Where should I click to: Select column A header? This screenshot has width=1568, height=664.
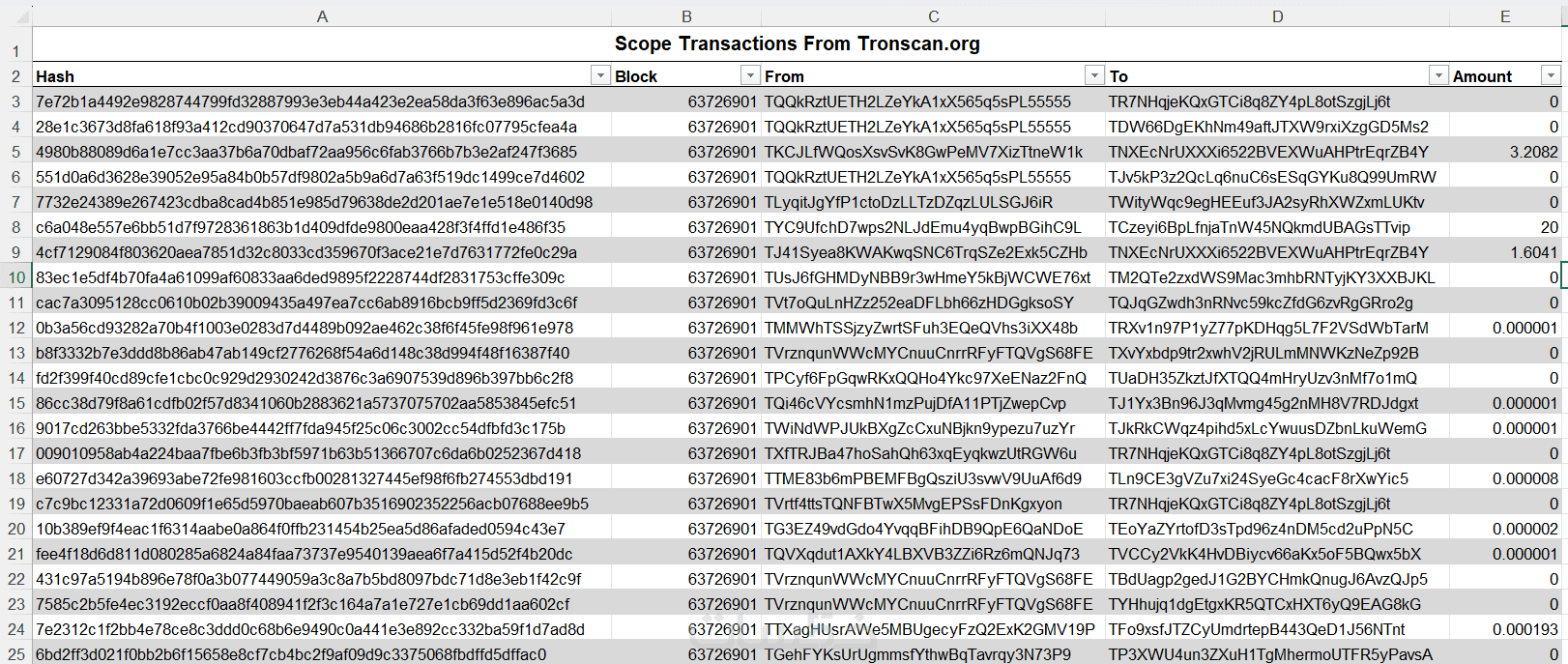point(322,16)
